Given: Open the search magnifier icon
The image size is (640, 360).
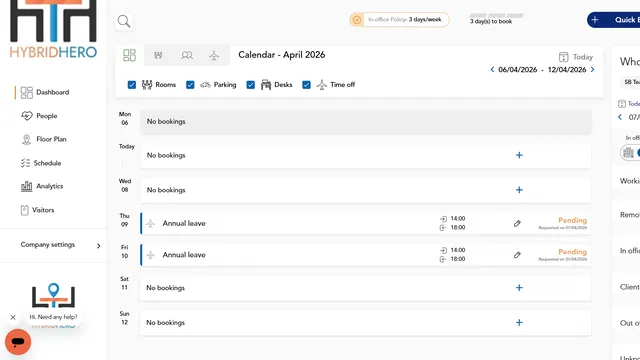Looking at the screenshot, I should tap(124, 21).
